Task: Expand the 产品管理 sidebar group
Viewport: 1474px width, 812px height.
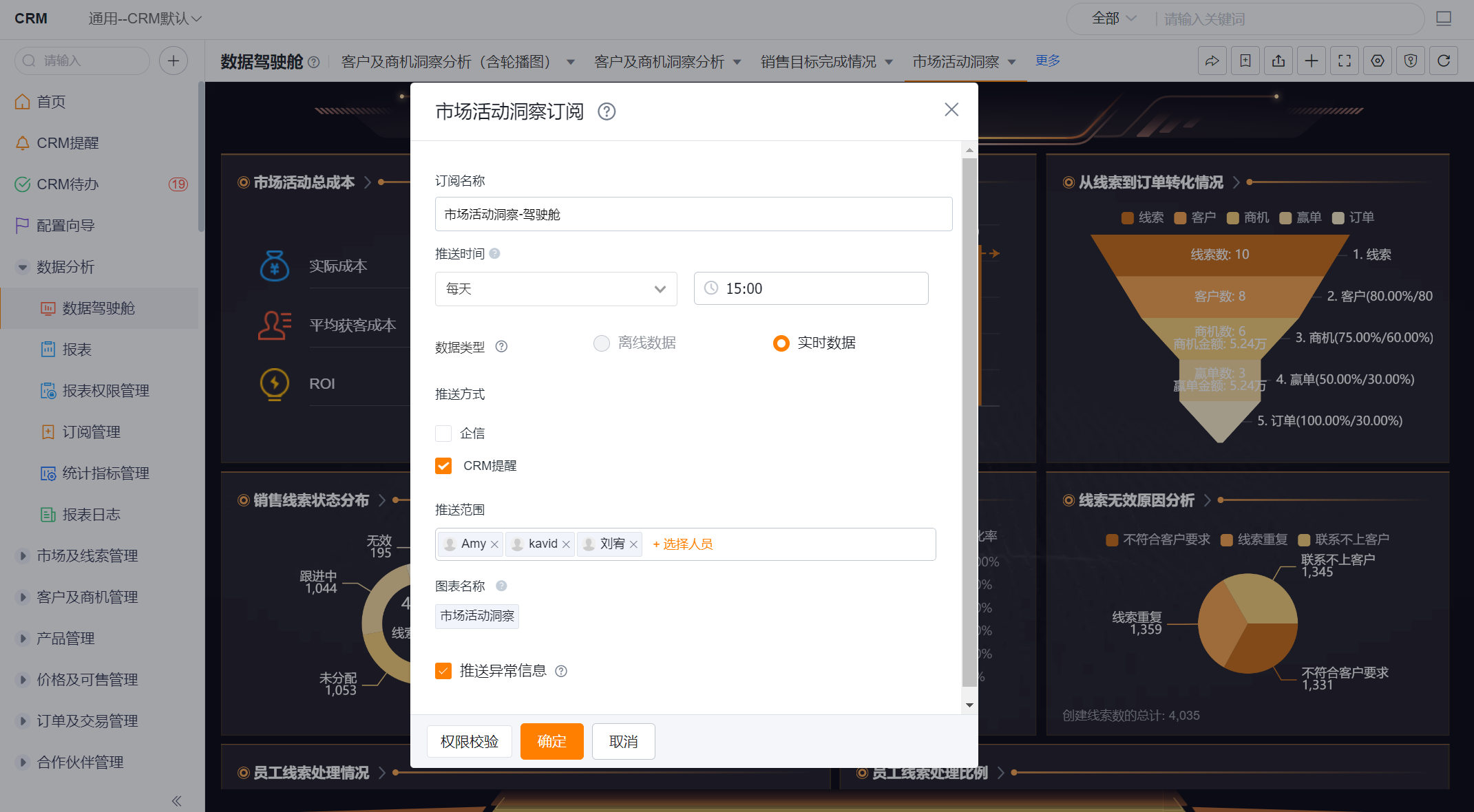Action: point(23,639)
